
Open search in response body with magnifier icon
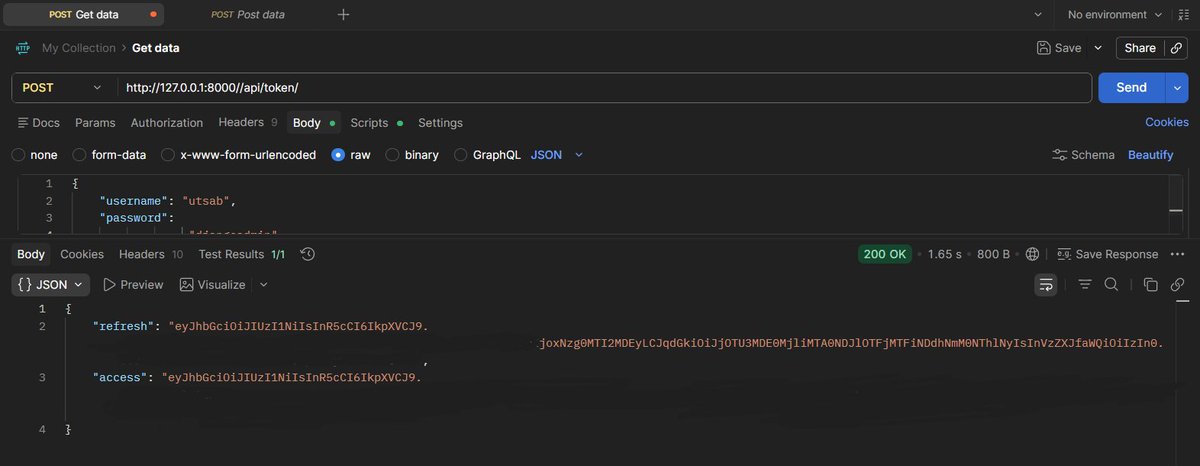click(1111, 285)
